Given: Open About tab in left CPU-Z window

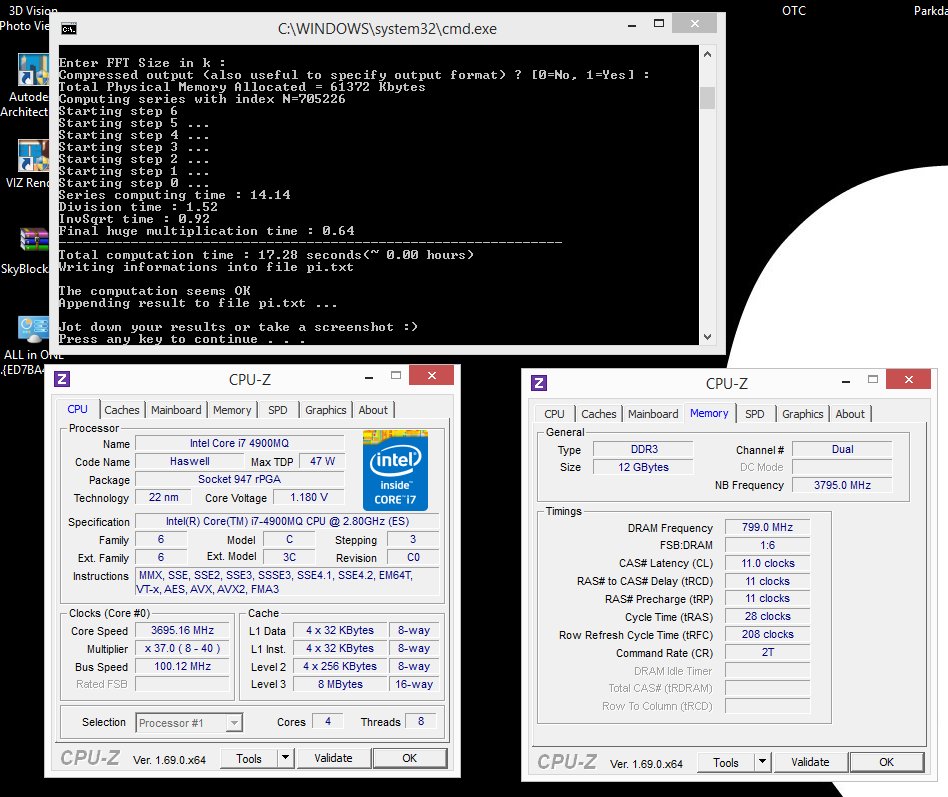Looking at the screenshot, I should (373, 410).
